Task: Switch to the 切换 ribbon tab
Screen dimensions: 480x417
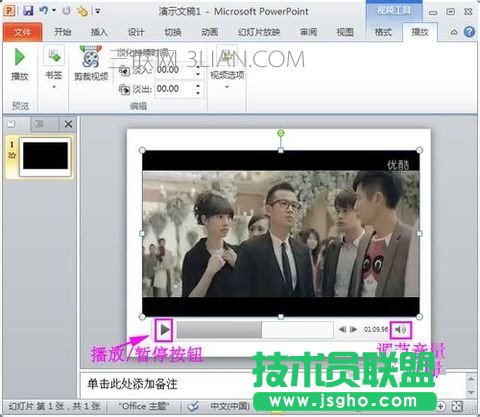Action: tap(173, 32)
